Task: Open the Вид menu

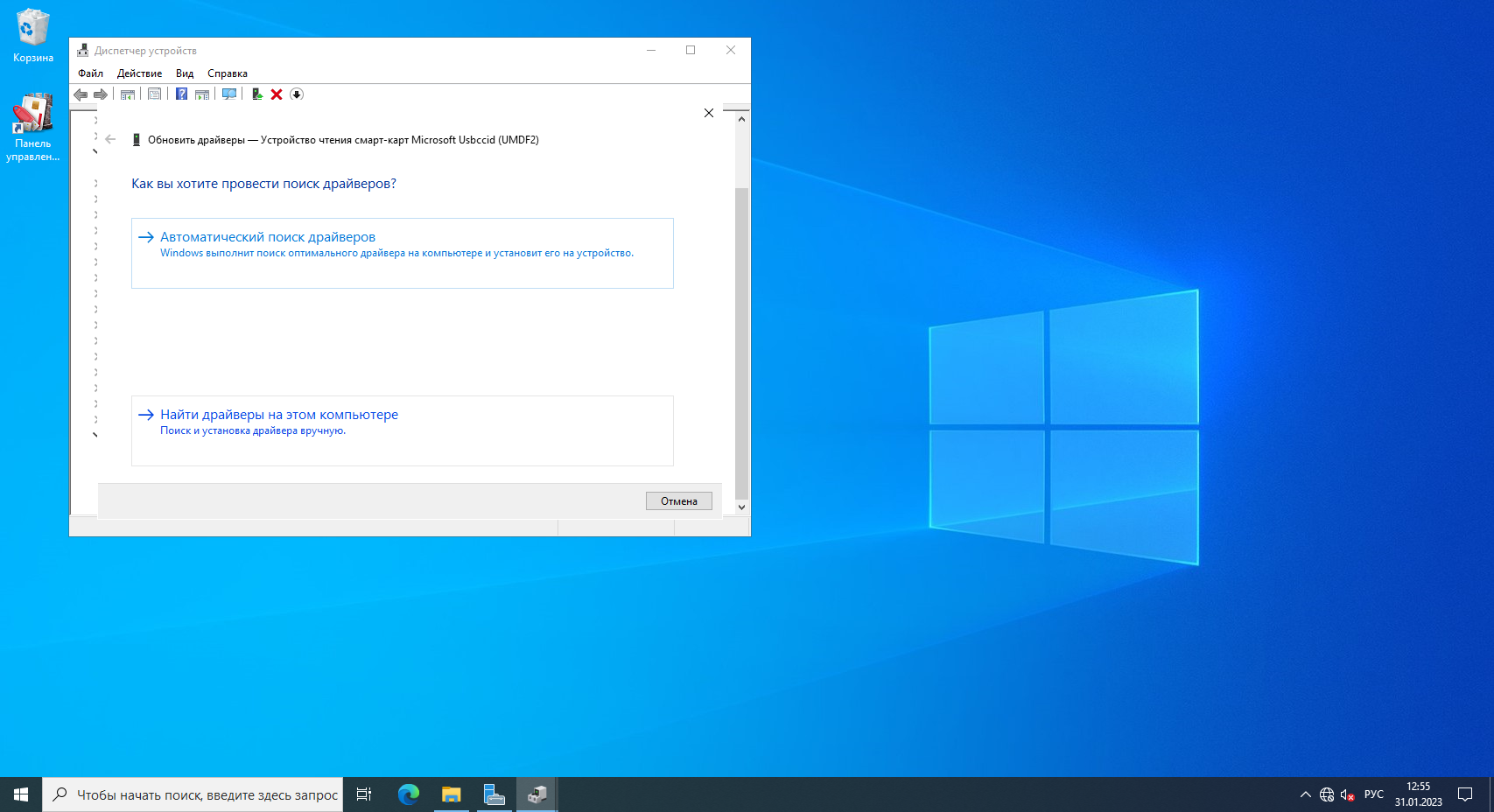Action: [185, 73]
